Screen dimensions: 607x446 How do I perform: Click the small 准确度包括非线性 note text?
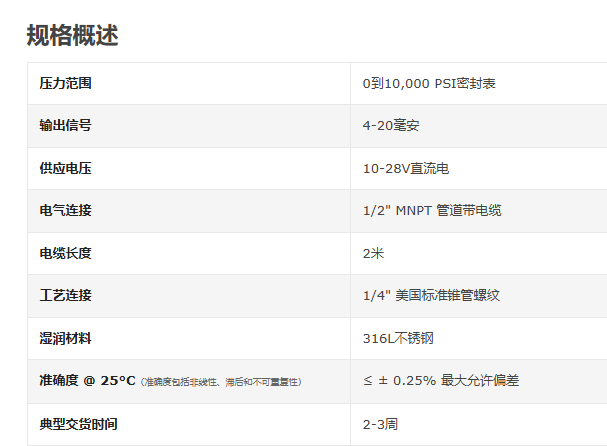coord(221,382)
